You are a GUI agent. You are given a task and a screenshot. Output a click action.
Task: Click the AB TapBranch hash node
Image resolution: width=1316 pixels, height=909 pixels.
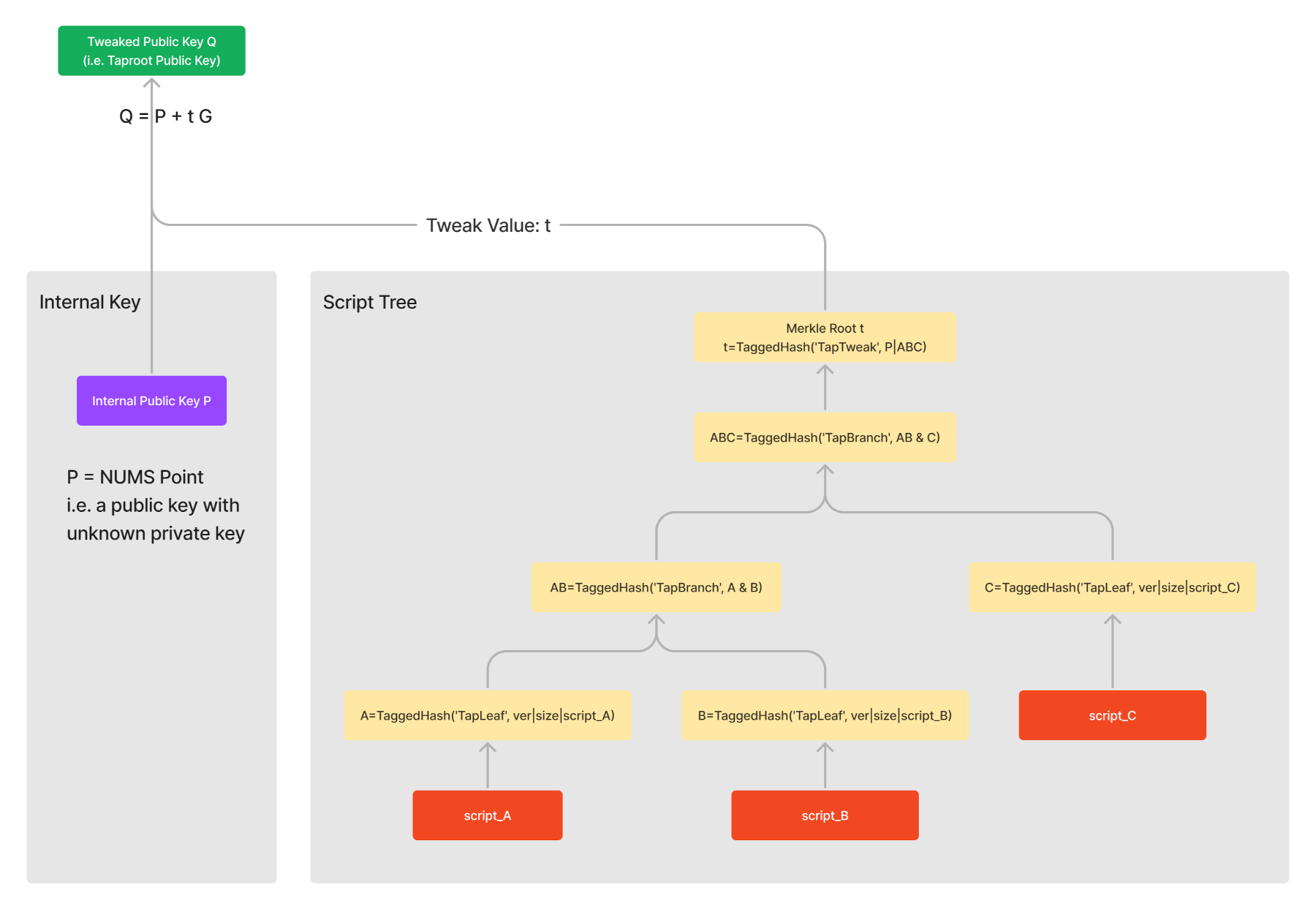656,587
